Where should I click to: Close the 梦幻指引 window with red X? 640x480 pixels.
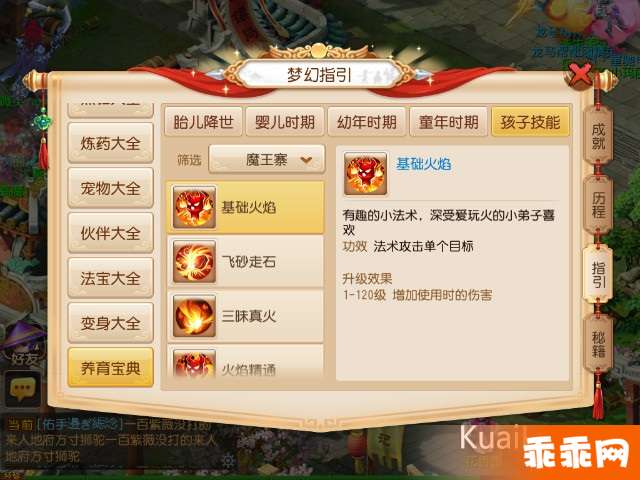[x=580, y=76]
